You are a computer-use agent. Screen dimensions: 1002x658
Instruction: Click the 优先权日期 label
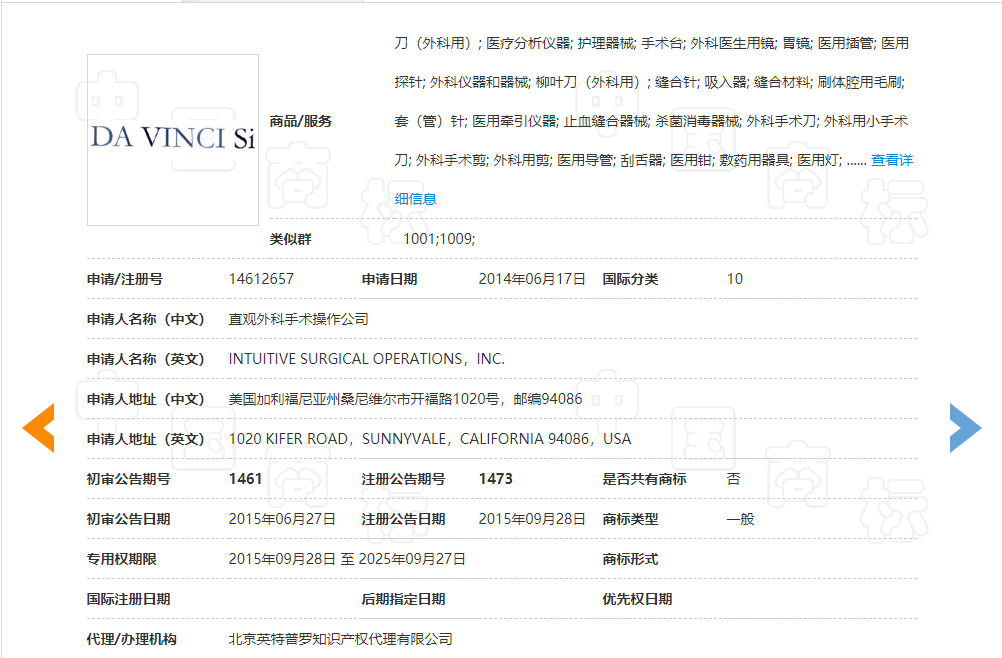pyautogui.click(x=637, y=599)
